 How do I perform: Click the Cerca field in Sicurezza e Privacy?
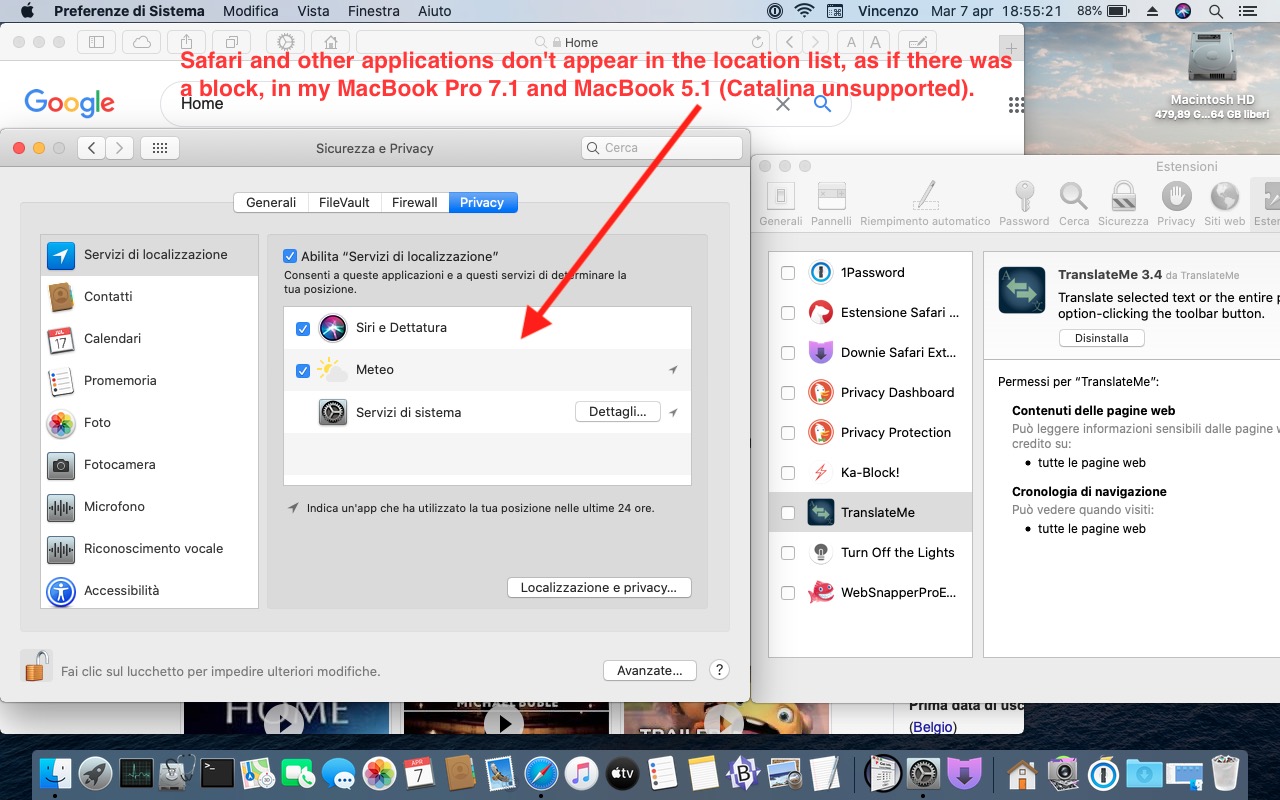[x=662, y=148]
